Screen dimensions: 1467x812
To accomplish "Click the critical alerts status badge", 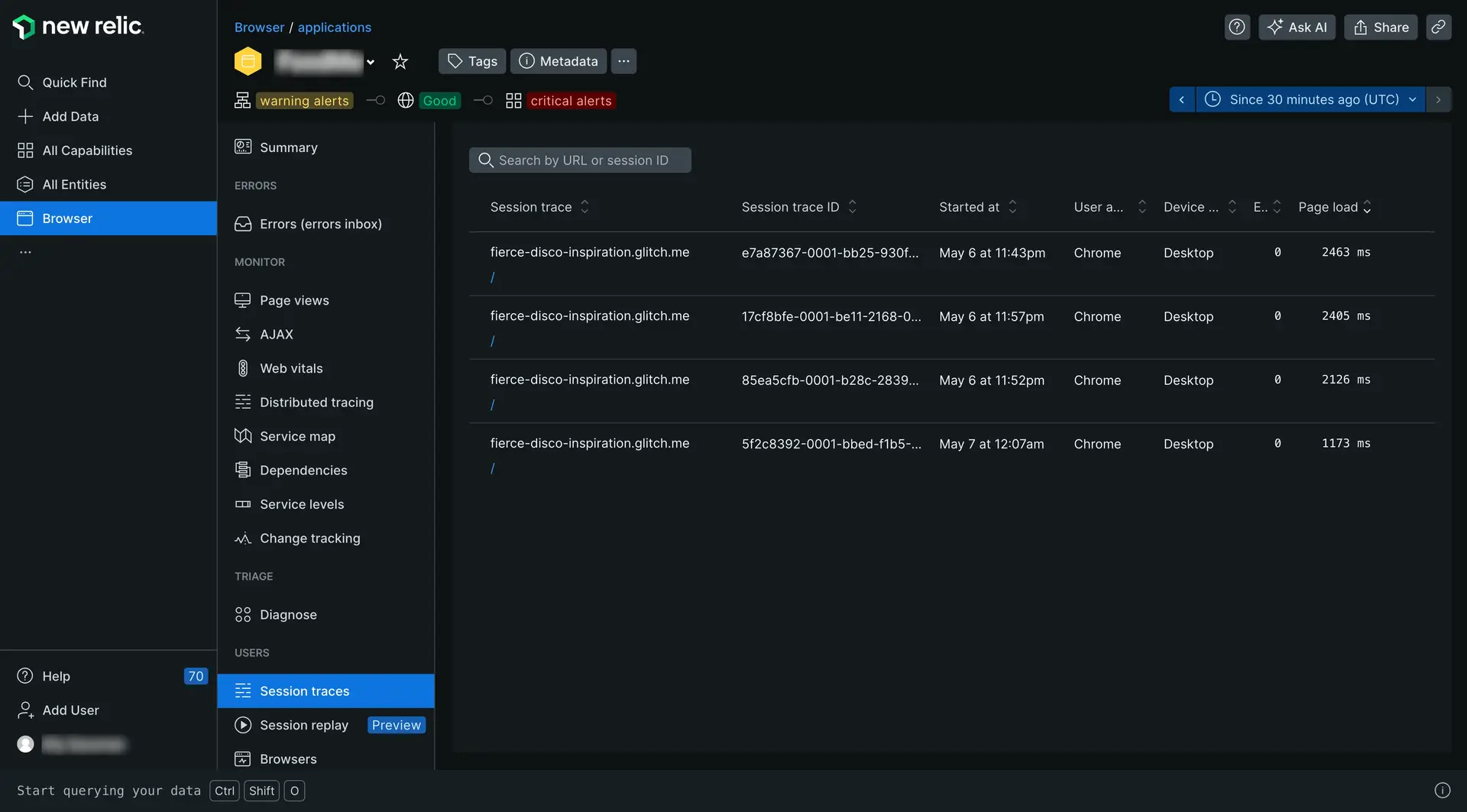I will coord(570,101).
